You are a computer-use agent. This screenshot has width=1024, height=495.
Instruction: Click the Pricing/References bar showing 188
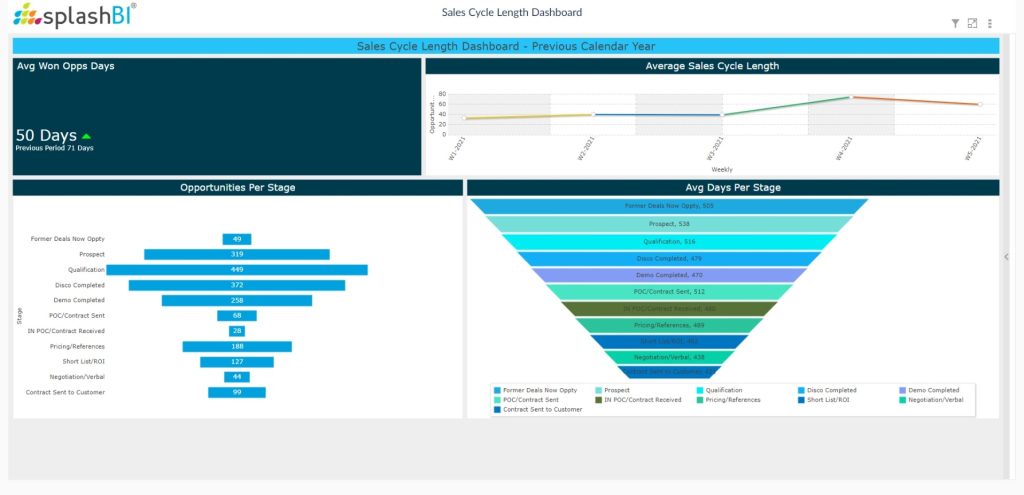point(237,347)
